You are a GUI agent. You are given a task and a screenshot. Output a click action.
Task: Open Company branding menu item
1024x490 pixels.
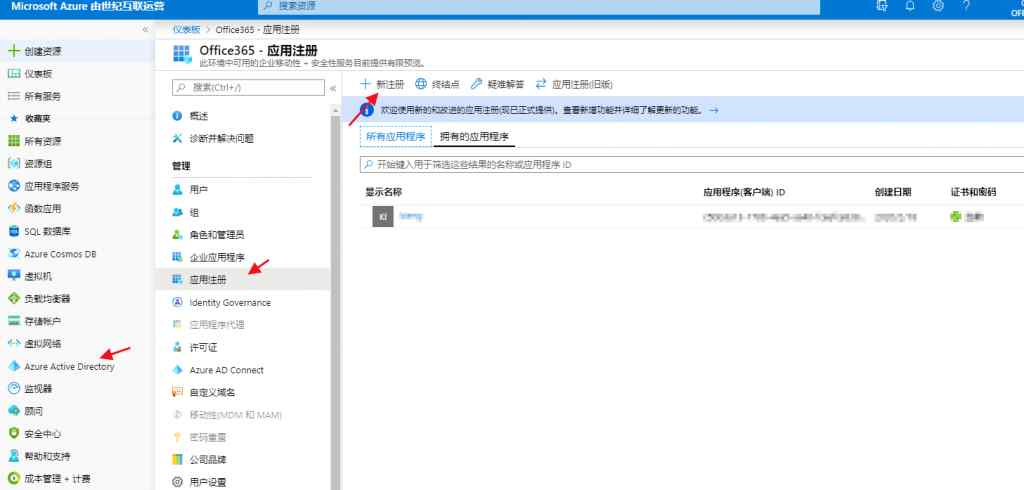point(208,460)
